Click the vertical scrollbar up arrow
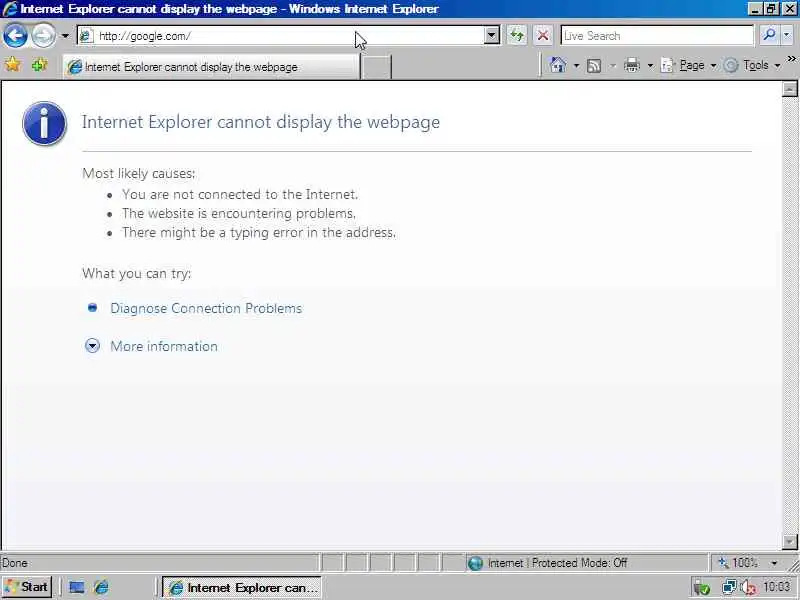 (789, 89)
